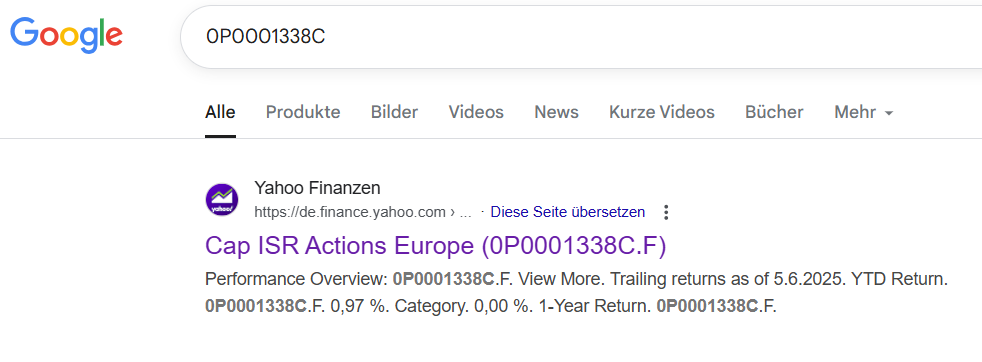Open the Cap ISR Actions Europe result title
The width and height of the screenshot is (982, 362).
pos(436,246)
